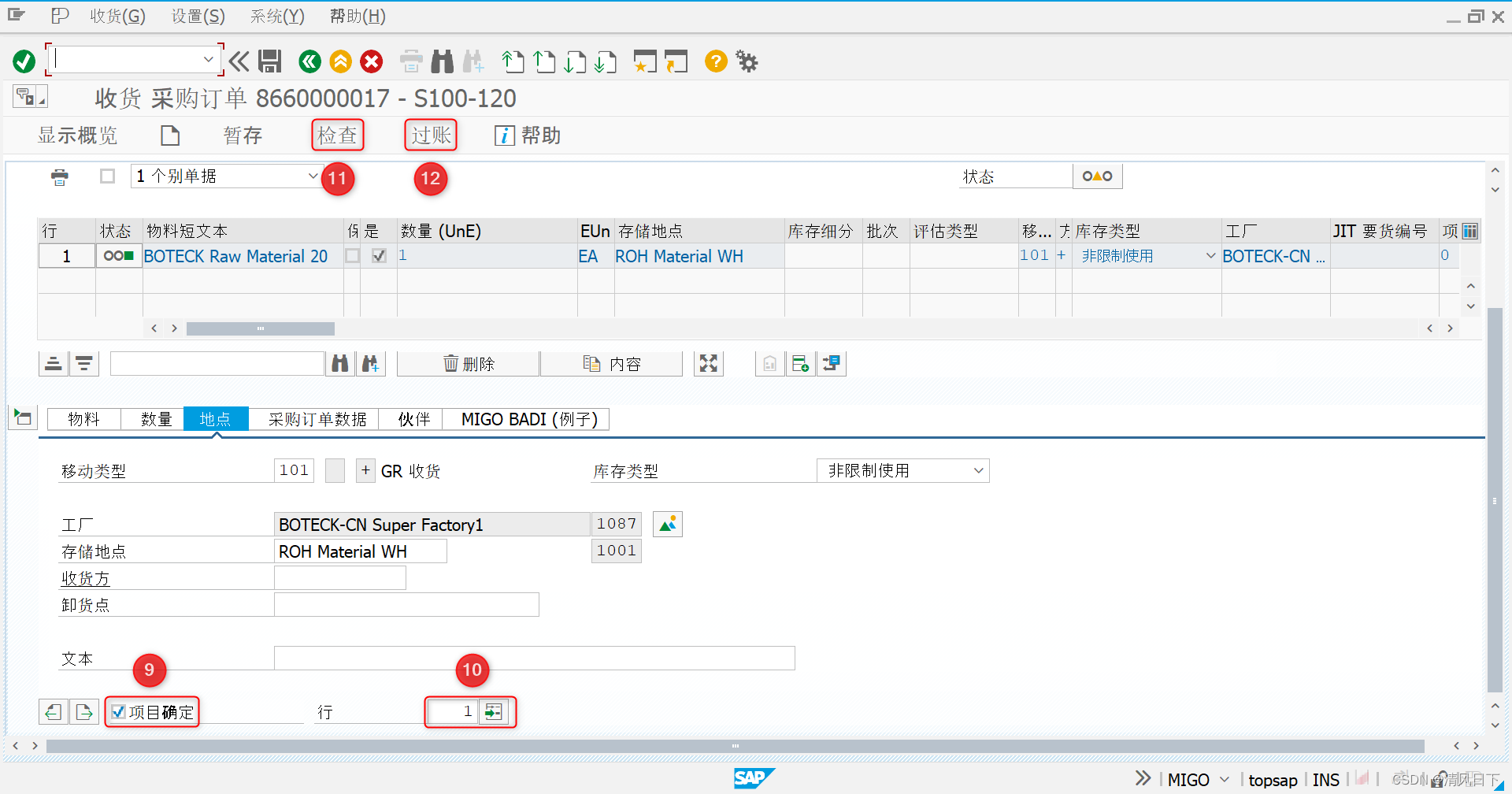The image size is (1512, 794).
Task: Click the 内容 button
Action: [x=612, y=363]
